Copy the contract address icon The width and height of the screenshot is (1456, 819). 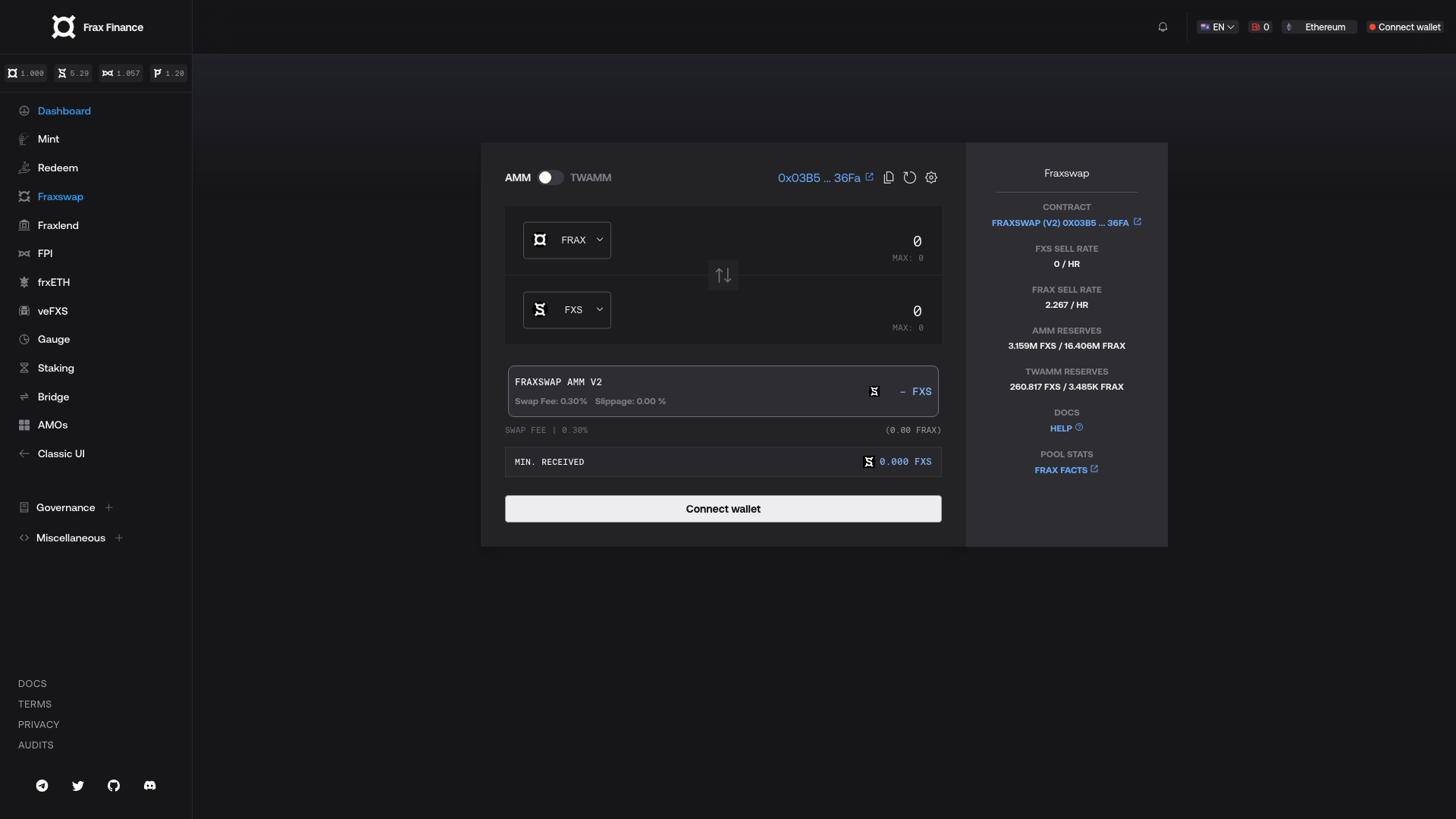889,177
